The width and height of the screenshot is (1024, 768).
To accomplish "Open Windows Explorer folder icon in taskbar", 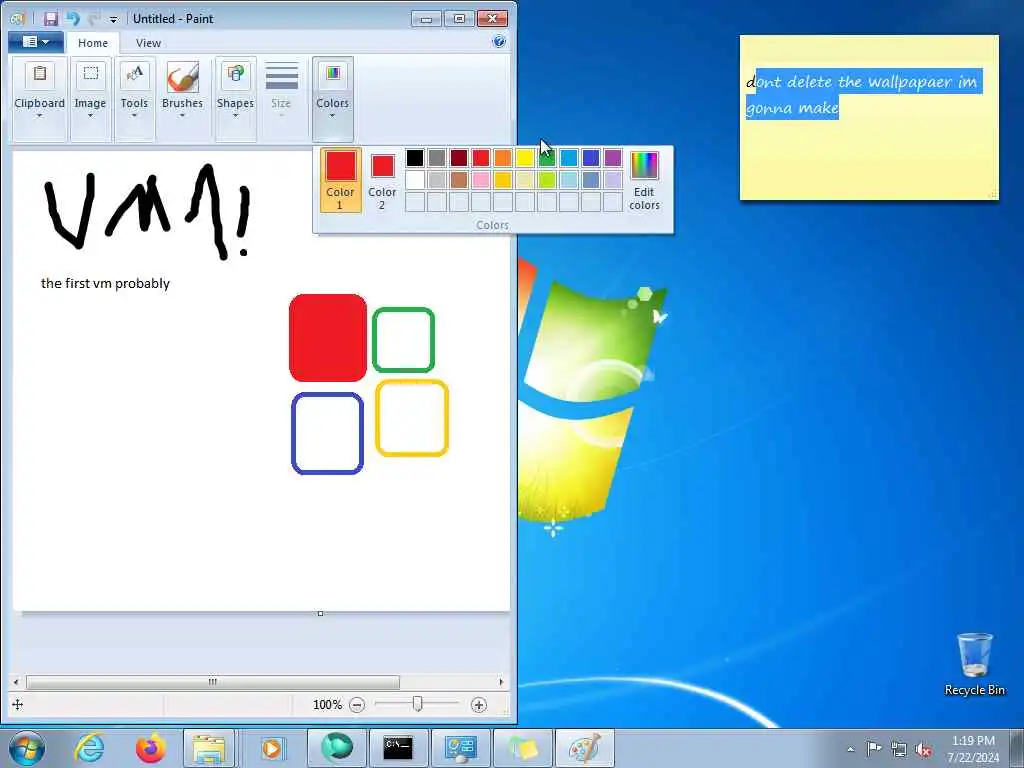I will coord(209,748).
